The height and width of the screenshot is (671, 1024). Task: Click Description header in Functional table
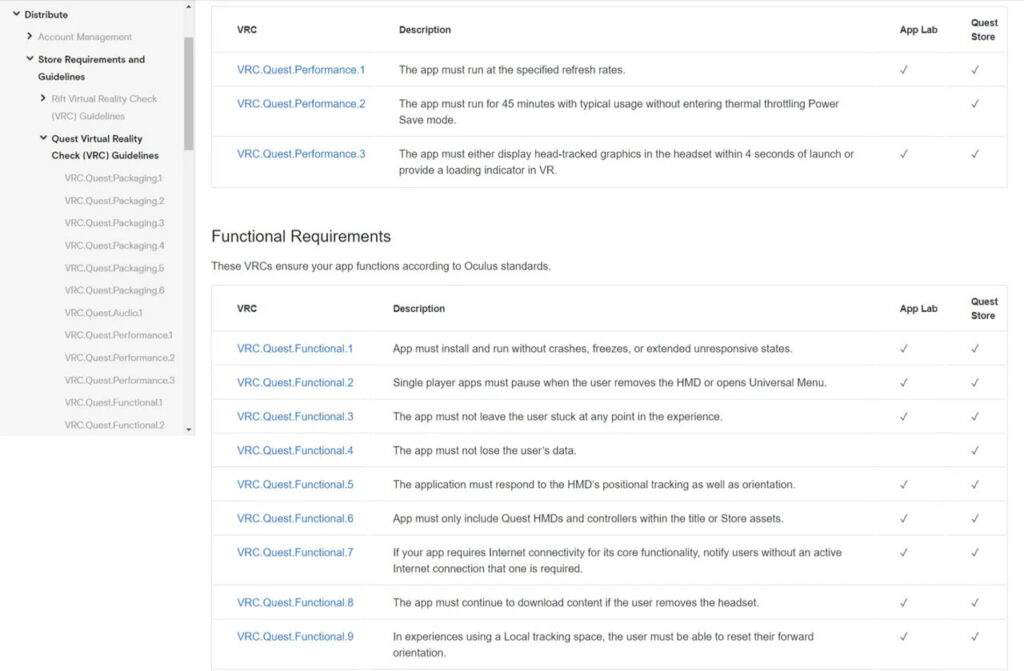click(419, 308)
